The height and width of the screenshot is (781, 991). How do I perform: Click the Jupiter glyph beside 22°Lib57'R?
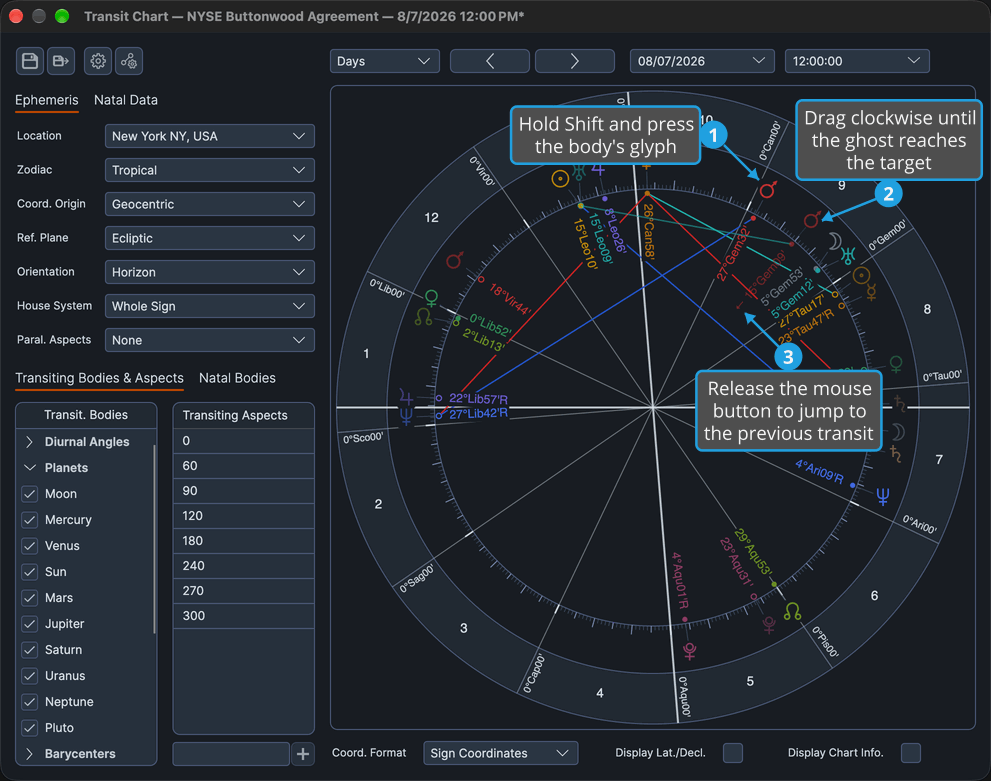click(406, 398)
